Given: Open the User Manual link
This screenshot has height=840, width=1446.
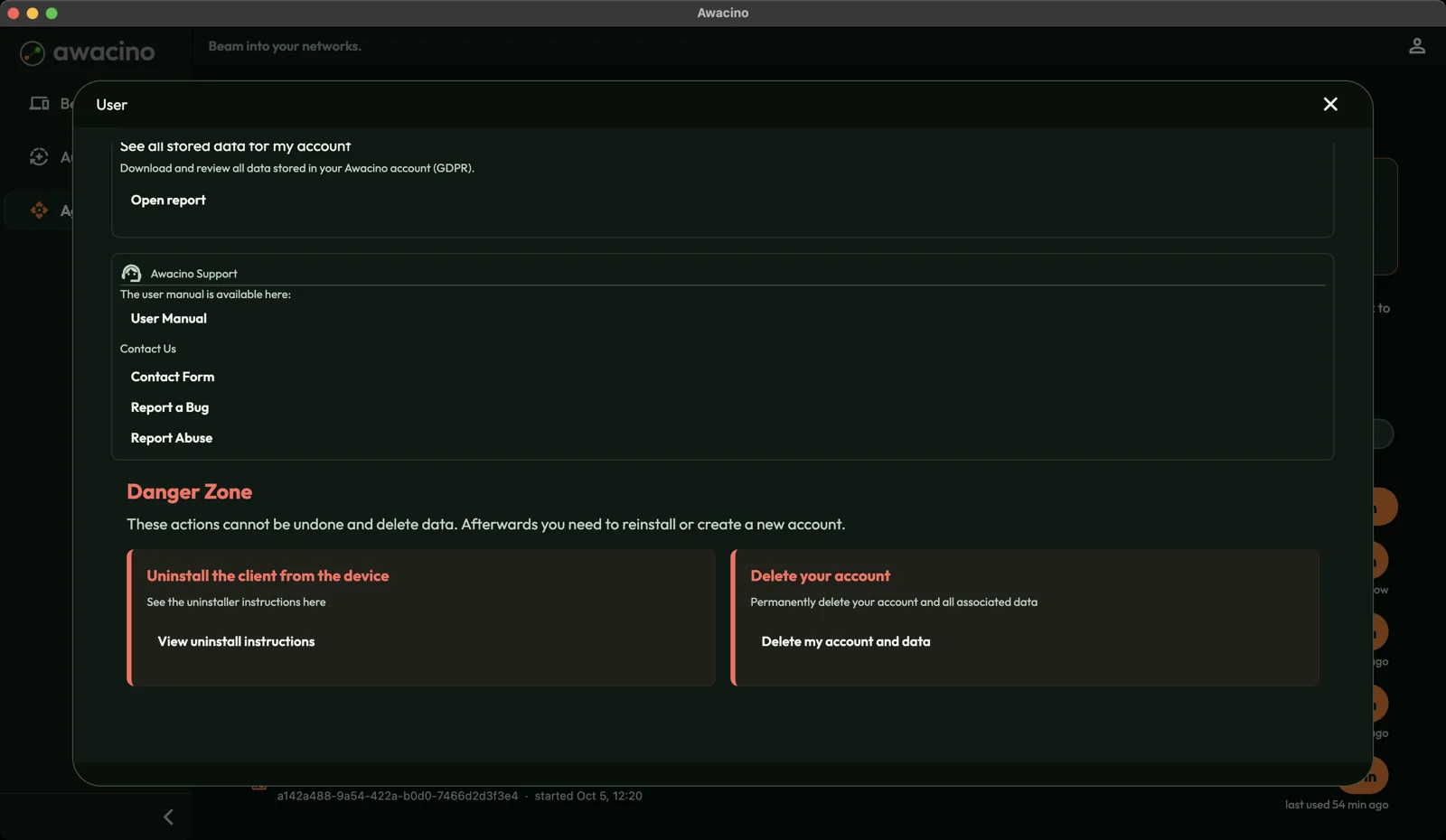Looking at the screenshot, I should coord(169,318).
